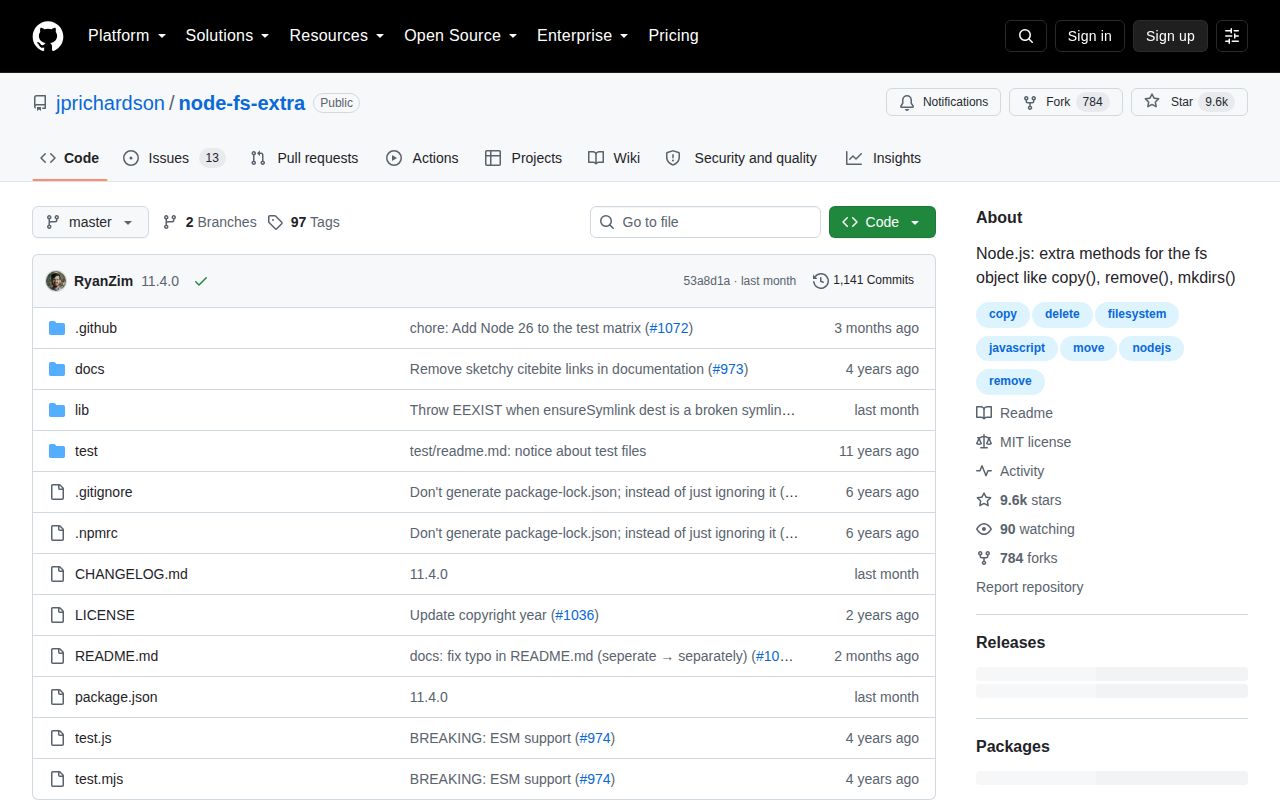1280x800 pixels.
Task: Click the Sign in button
Action: coord(1089,36)
